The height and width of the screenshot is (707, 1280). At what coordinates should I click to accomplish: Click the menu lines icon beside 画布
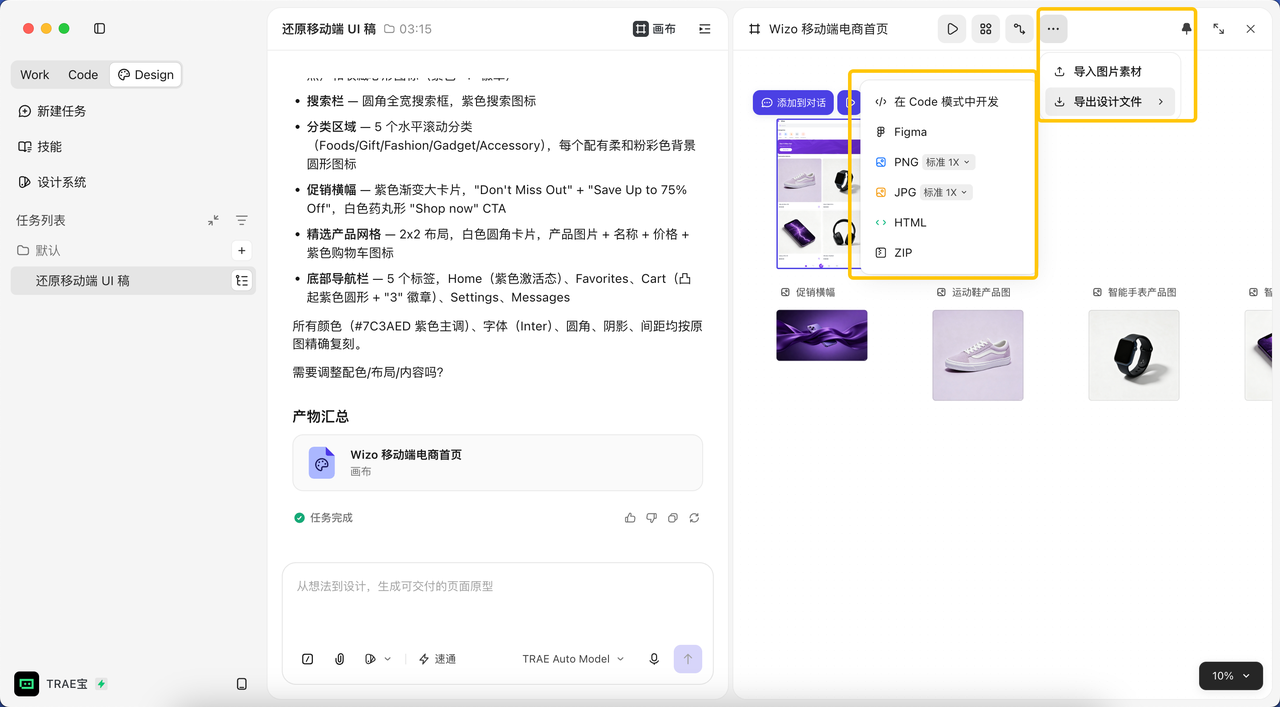705,29
